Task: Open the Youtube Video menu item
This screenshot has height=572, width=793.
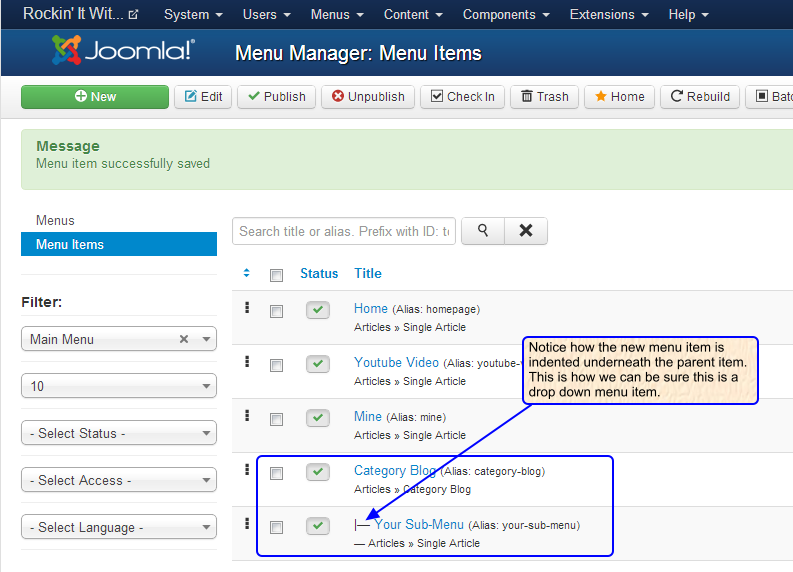Action: (x=396, y=363)
